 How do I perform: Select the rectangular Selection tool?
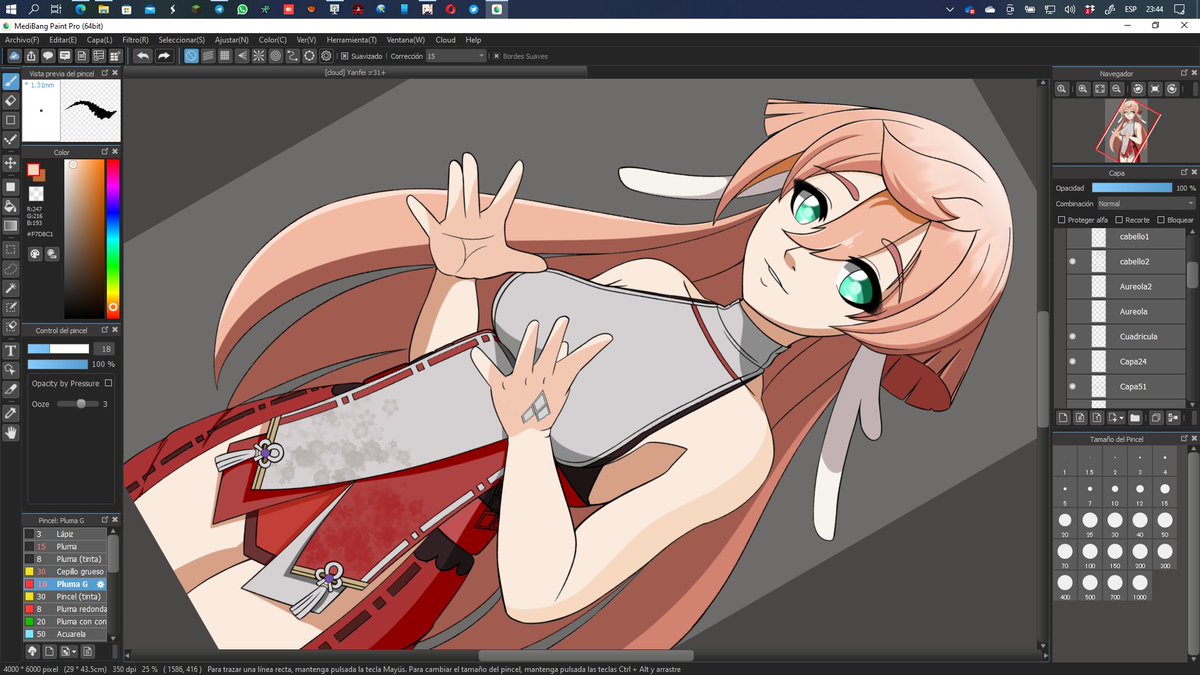11,249
